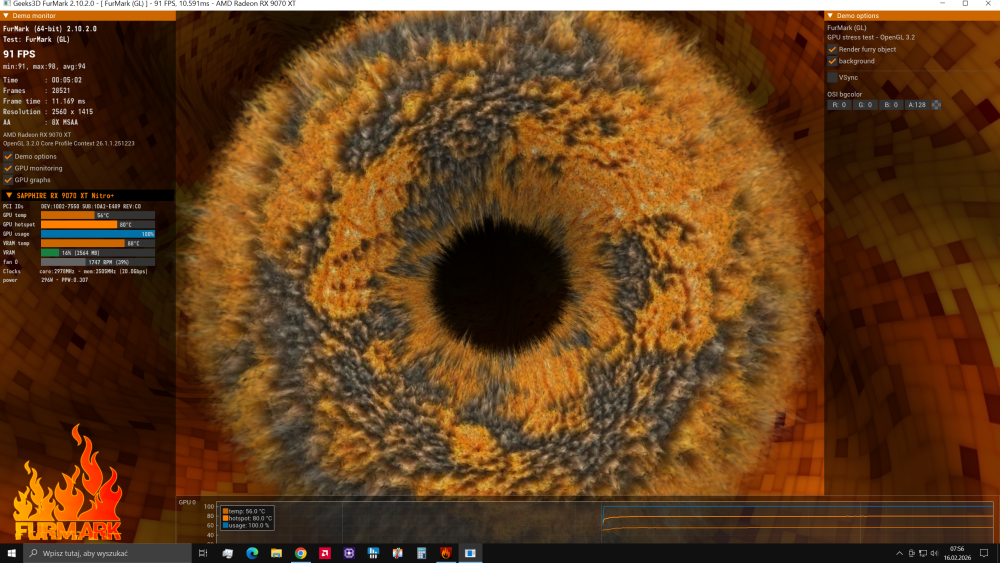1000x563 pixels.
Task: Click the GPU 0 graph label
Action: click(x=187, y=502)
